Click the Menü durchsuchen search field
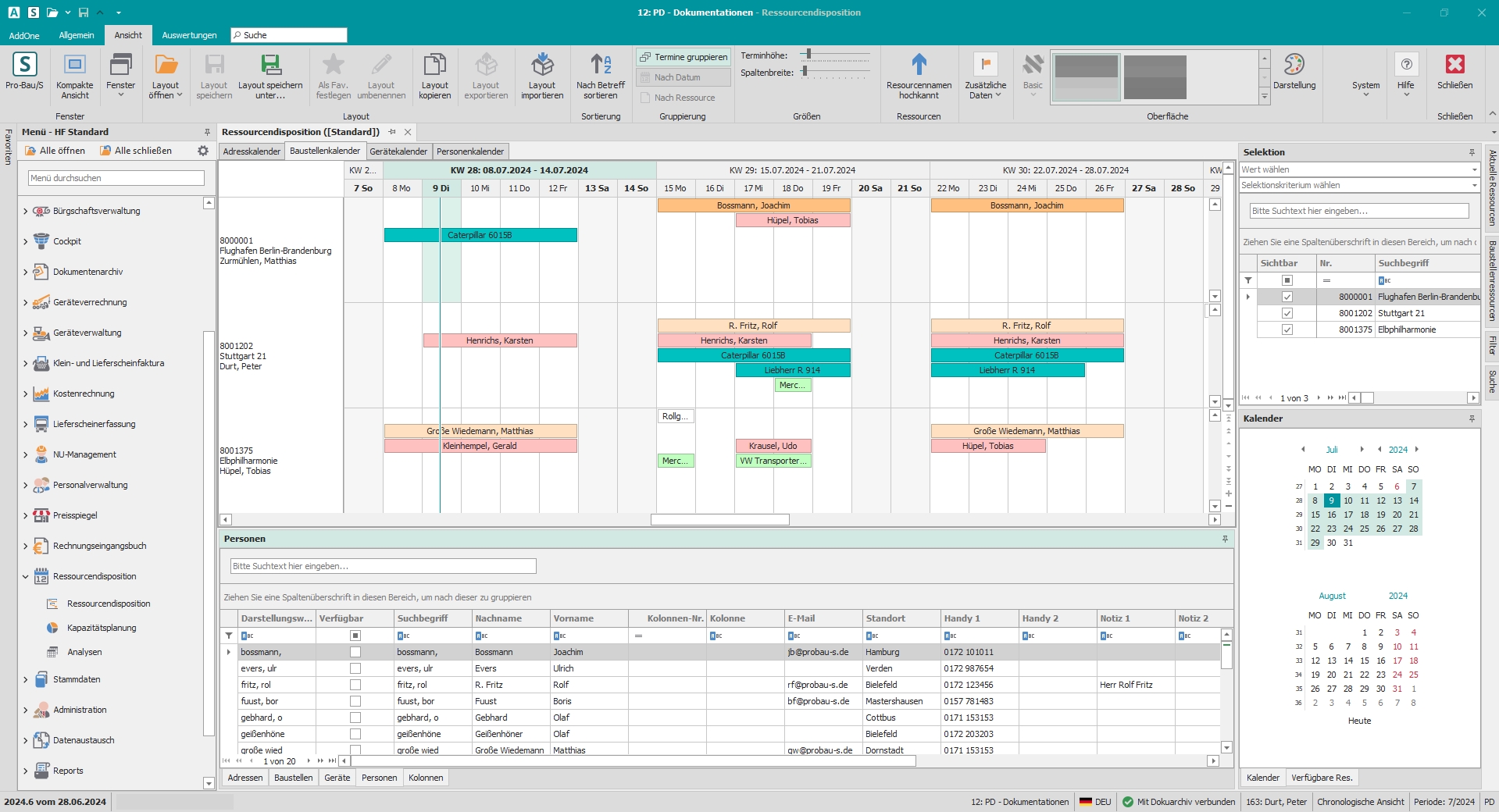Screen dimensions: 1499x812 116,178
